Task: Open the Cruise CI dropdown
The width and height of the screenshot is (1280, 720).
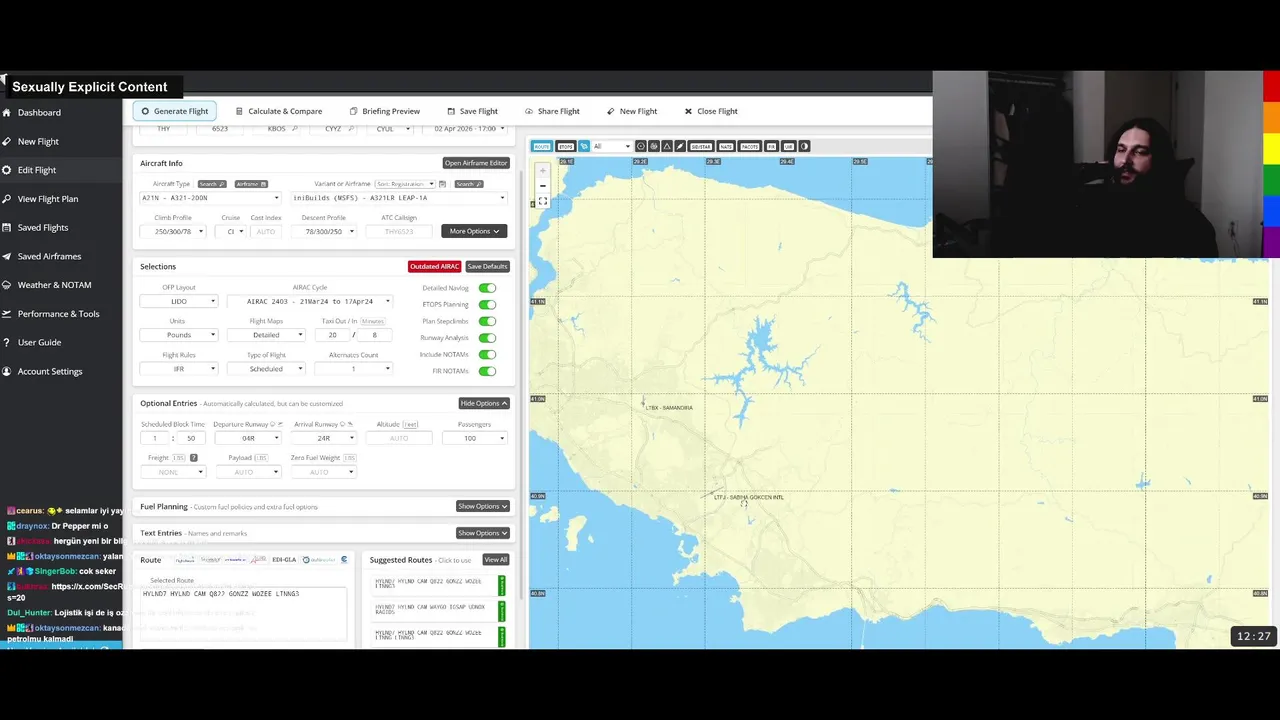Action: 230,231
